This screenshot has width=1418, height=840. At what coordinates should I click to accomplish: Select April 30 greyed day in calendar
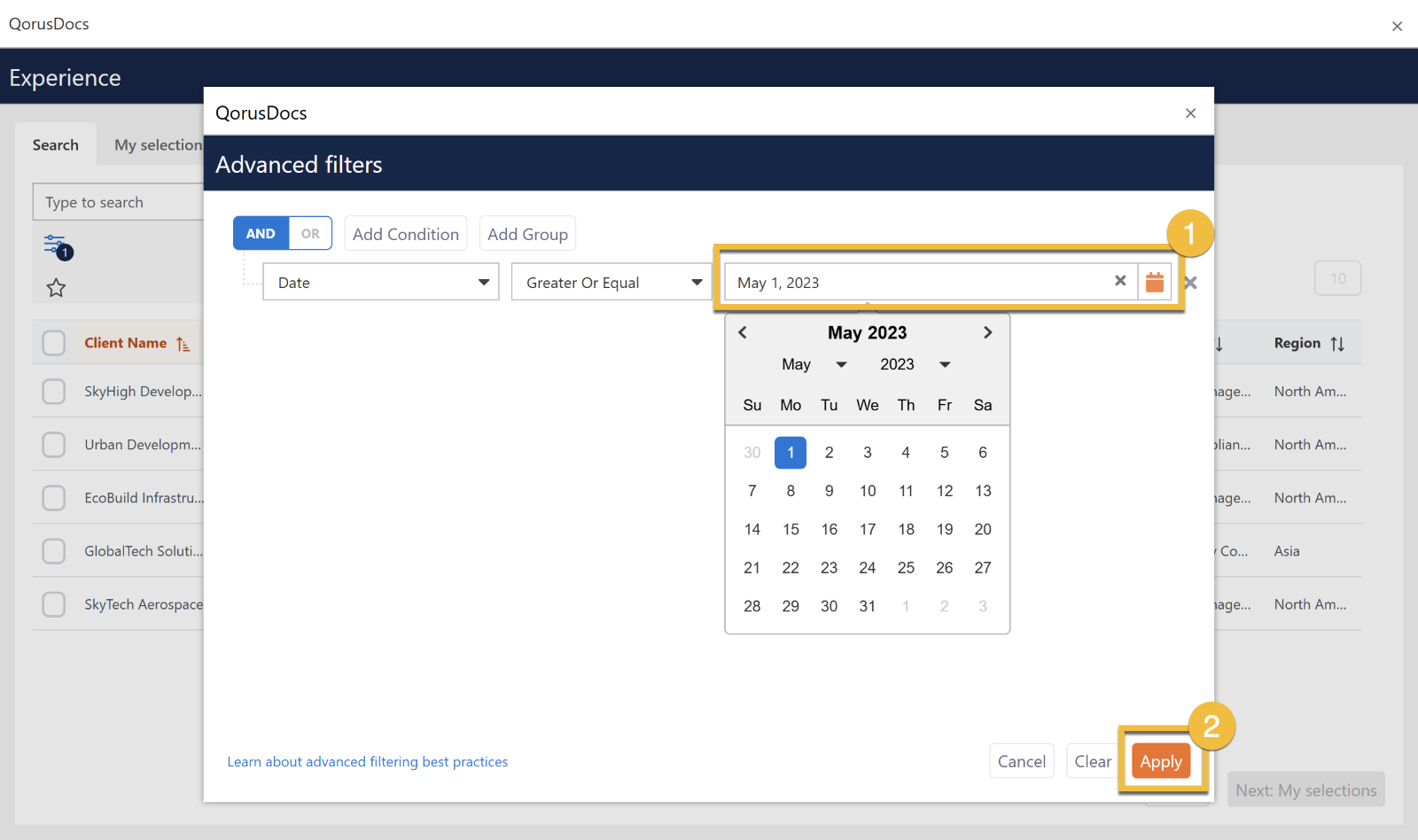[x=752, y=453]
